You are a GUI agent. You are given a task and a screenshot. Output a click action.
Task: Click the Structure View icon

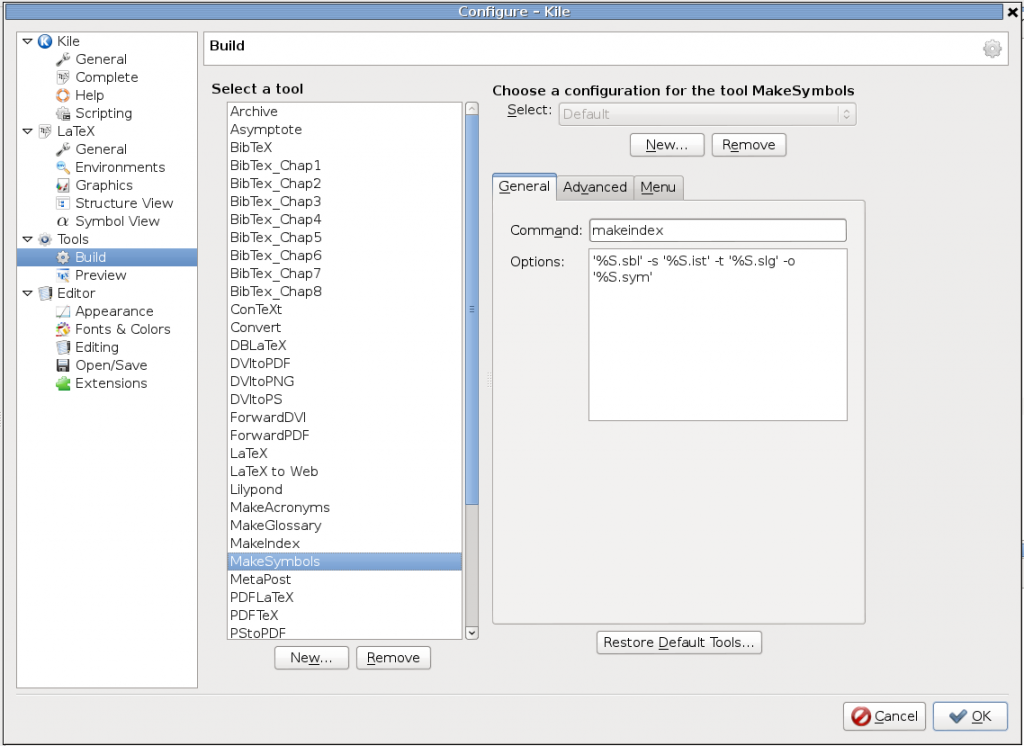coord(63,203)
